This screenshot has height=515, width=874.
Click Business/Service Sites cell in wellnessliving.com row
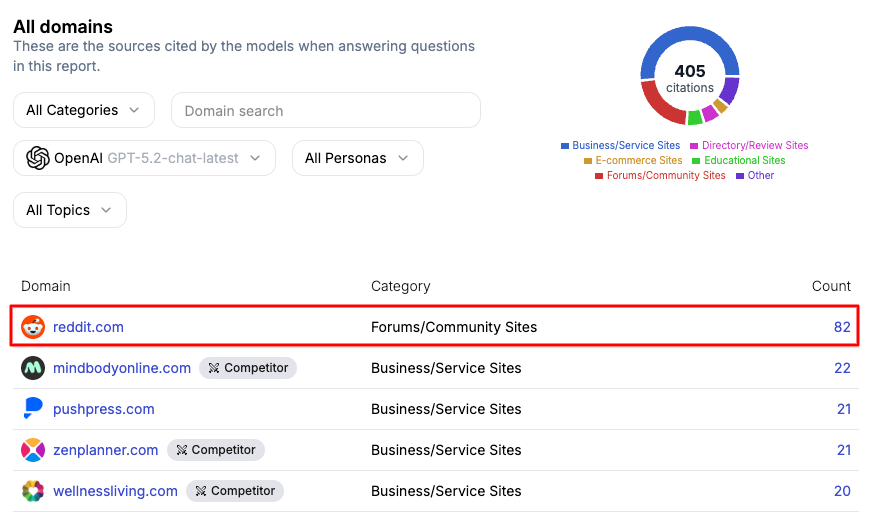click(x=446, y=491)
